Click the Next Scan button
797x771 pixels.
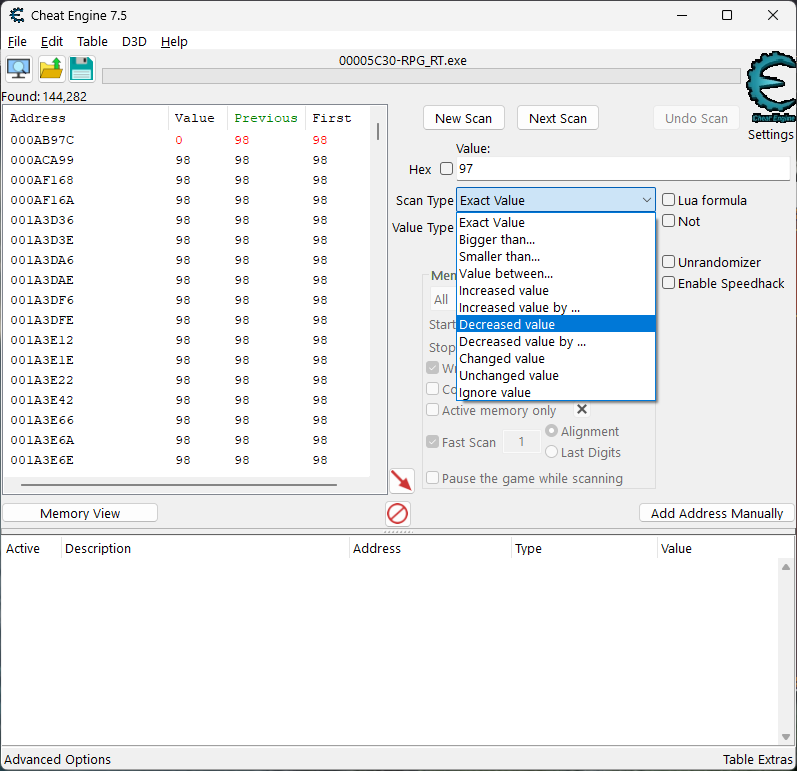(x=558, y=118)
